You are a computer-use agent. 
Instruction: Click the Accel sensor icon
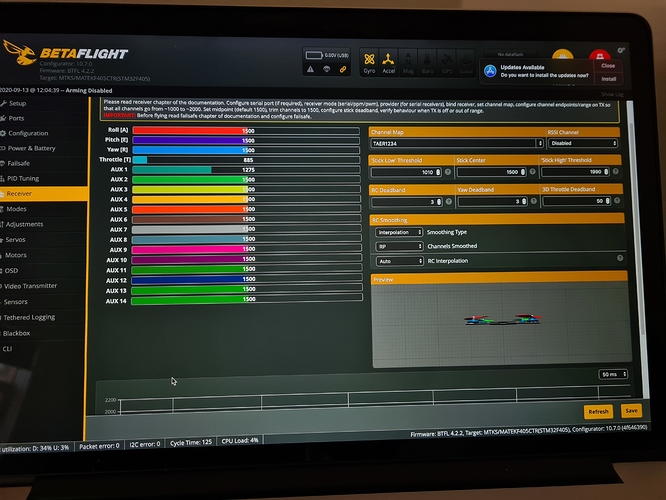(388, 62)
